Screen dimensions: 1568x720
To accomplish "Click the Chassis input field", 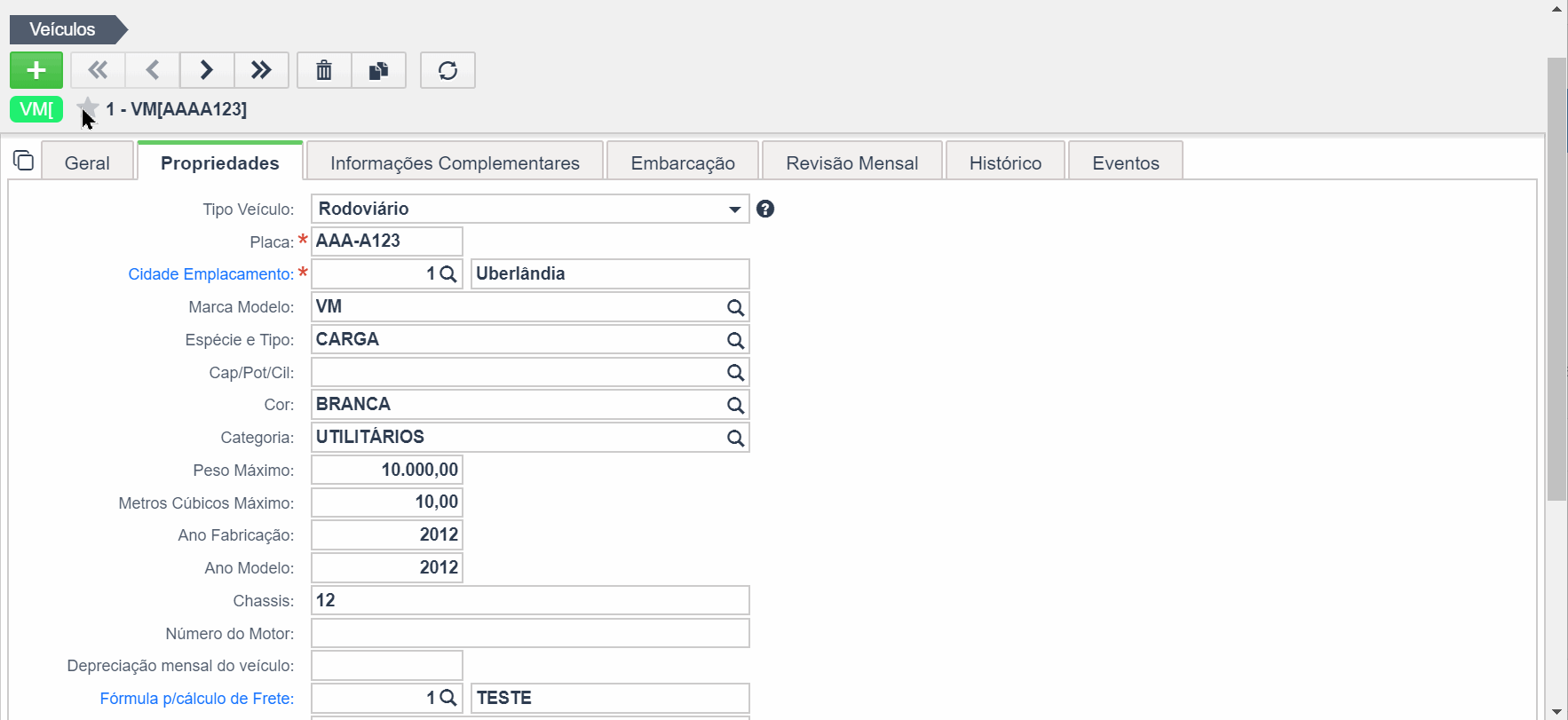I will [530, 600].
